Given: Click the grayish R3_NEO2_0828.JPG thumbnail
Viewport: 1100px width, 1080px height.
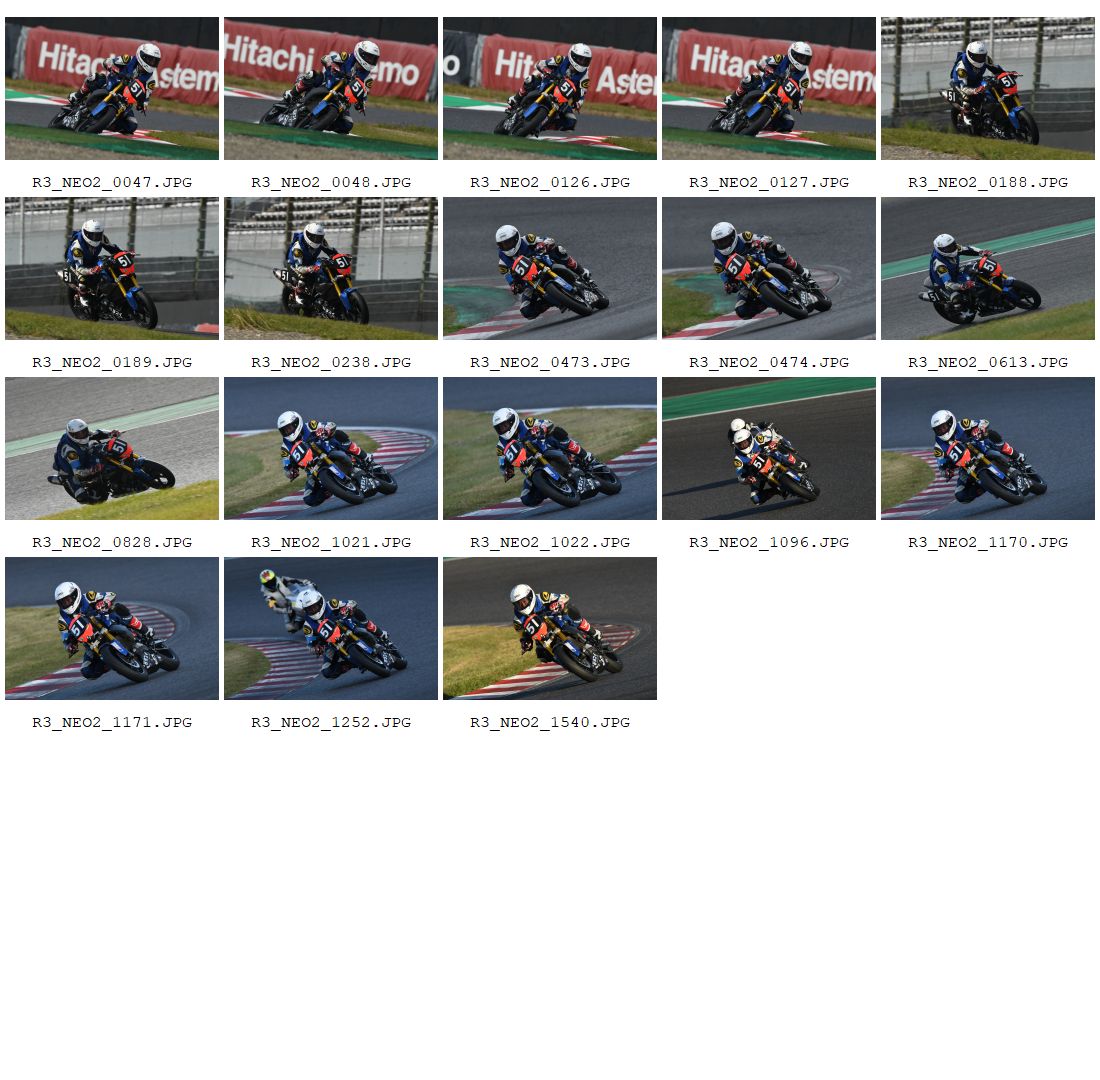Looking at the screenshot, I should [x=112, y=448].
